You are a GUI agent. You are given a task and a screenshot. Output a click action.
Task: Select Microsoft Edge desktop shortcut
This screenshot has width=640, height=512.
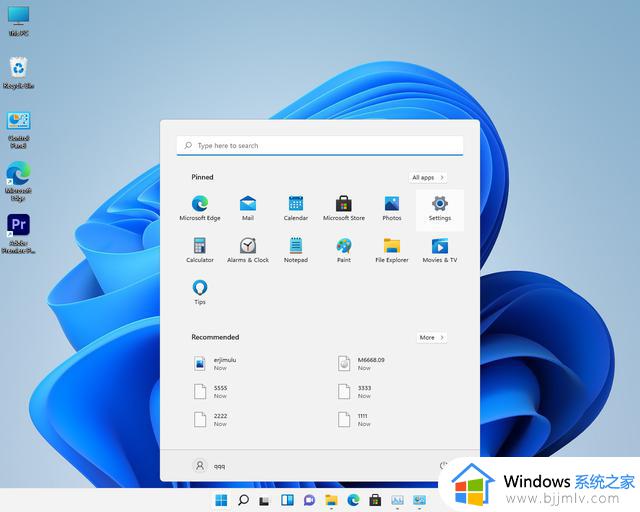pyautogui.click(x=18, y=182)
